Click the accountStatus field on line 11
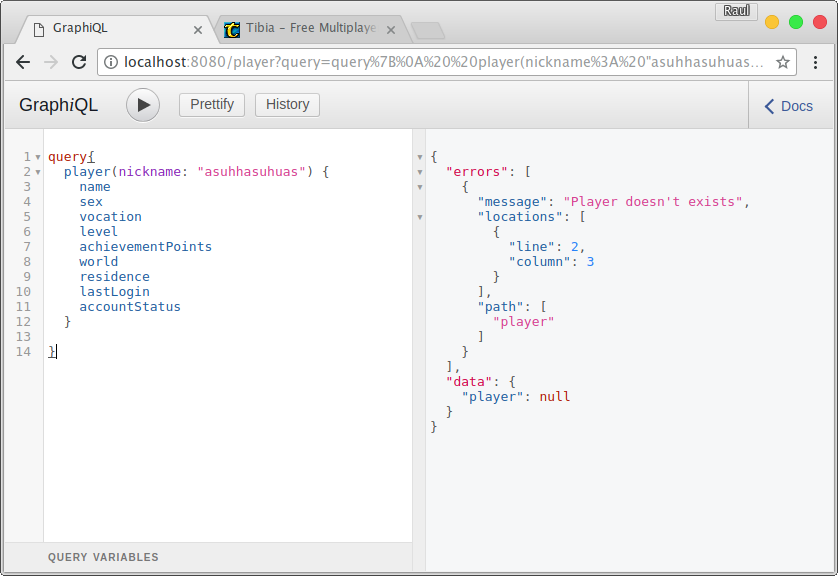The image size is (838, 576). pyautogui.click(x=130, y=306)
